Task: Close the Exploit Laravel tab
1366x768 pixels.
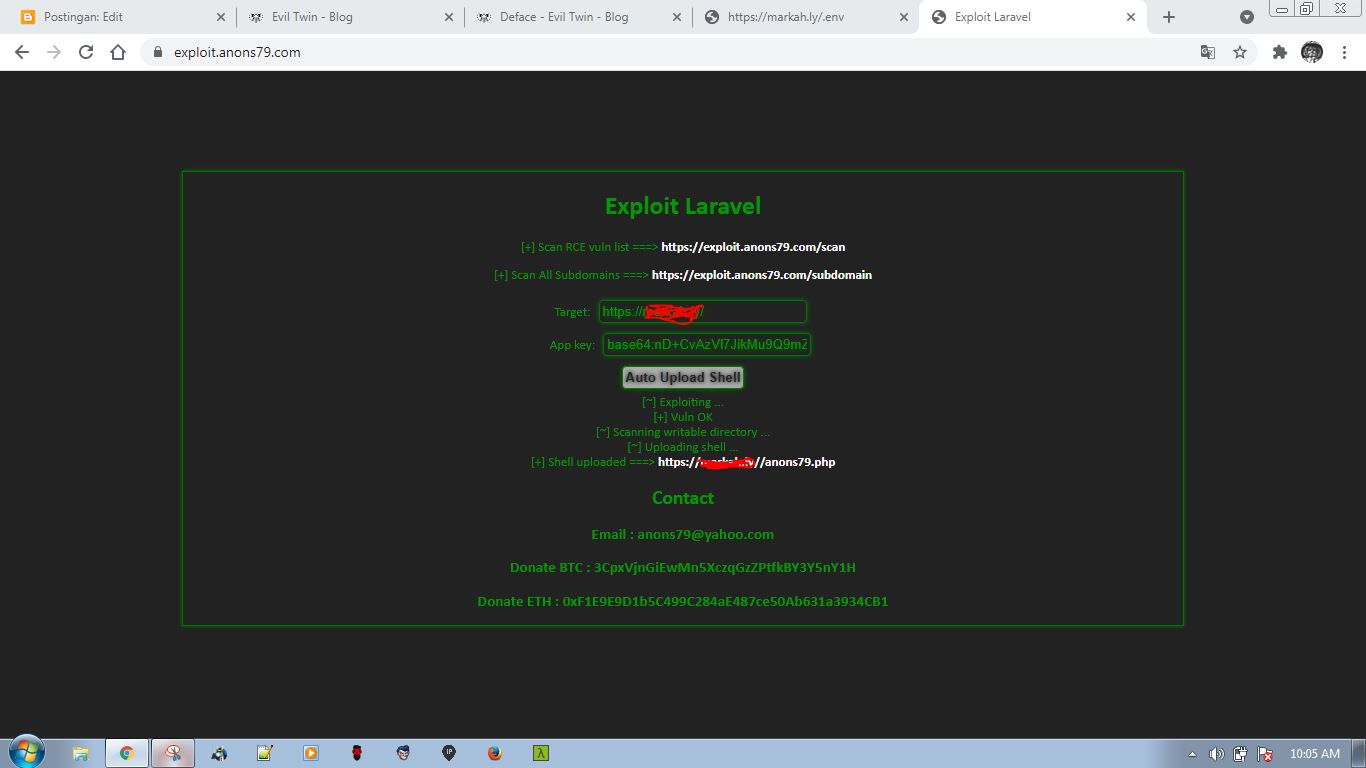Action: tap(1131, 17)
